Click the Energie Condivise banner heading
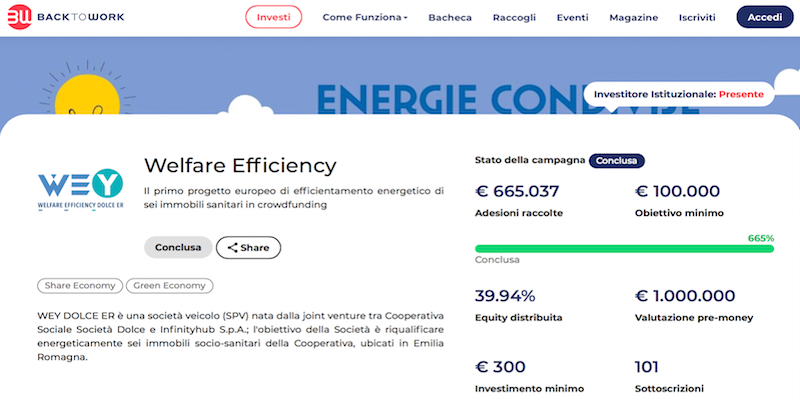800x400 pixels. [x=450, y=100]
